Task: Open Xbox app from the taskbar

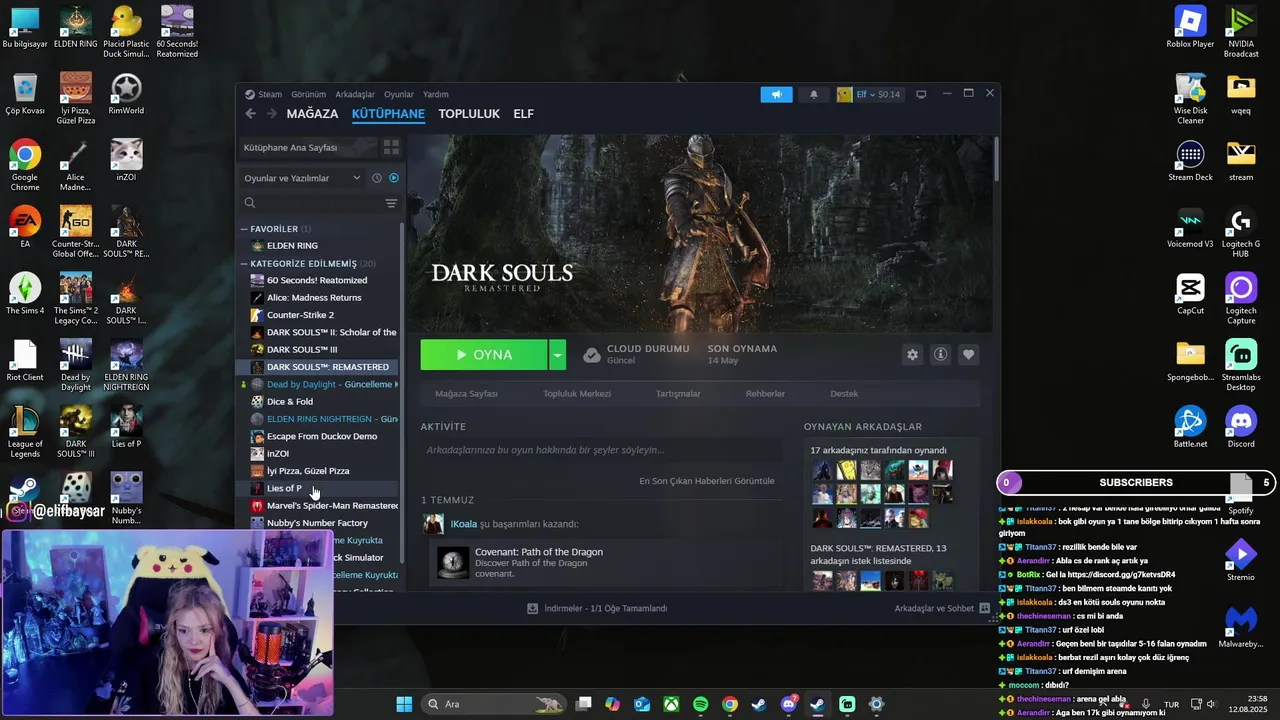Action: click(x=671, y=704)
